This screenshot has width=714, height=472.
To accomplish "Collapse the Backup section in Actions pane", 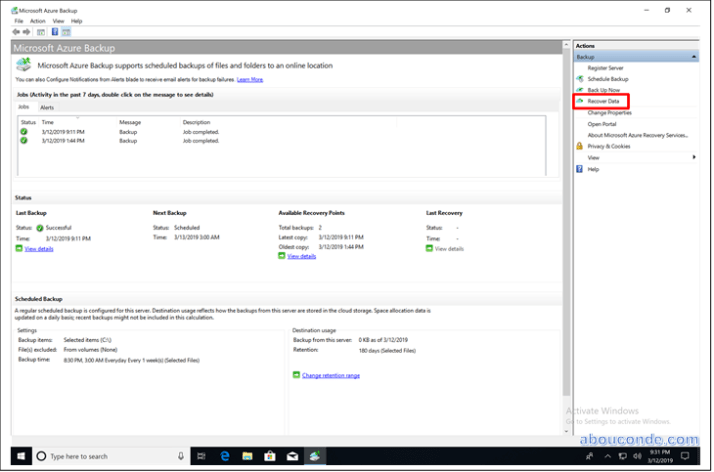I will (x=693, y=57).
